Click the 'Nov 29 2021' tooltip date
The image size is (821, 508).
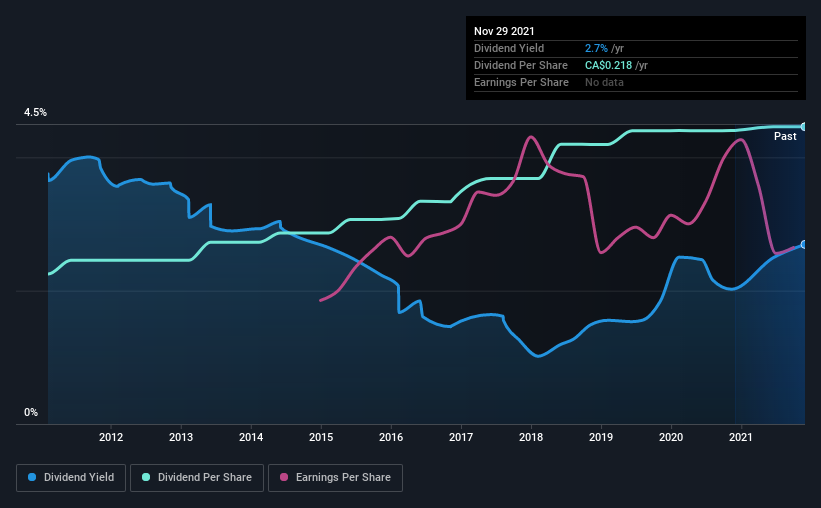[x=504, y=31]
